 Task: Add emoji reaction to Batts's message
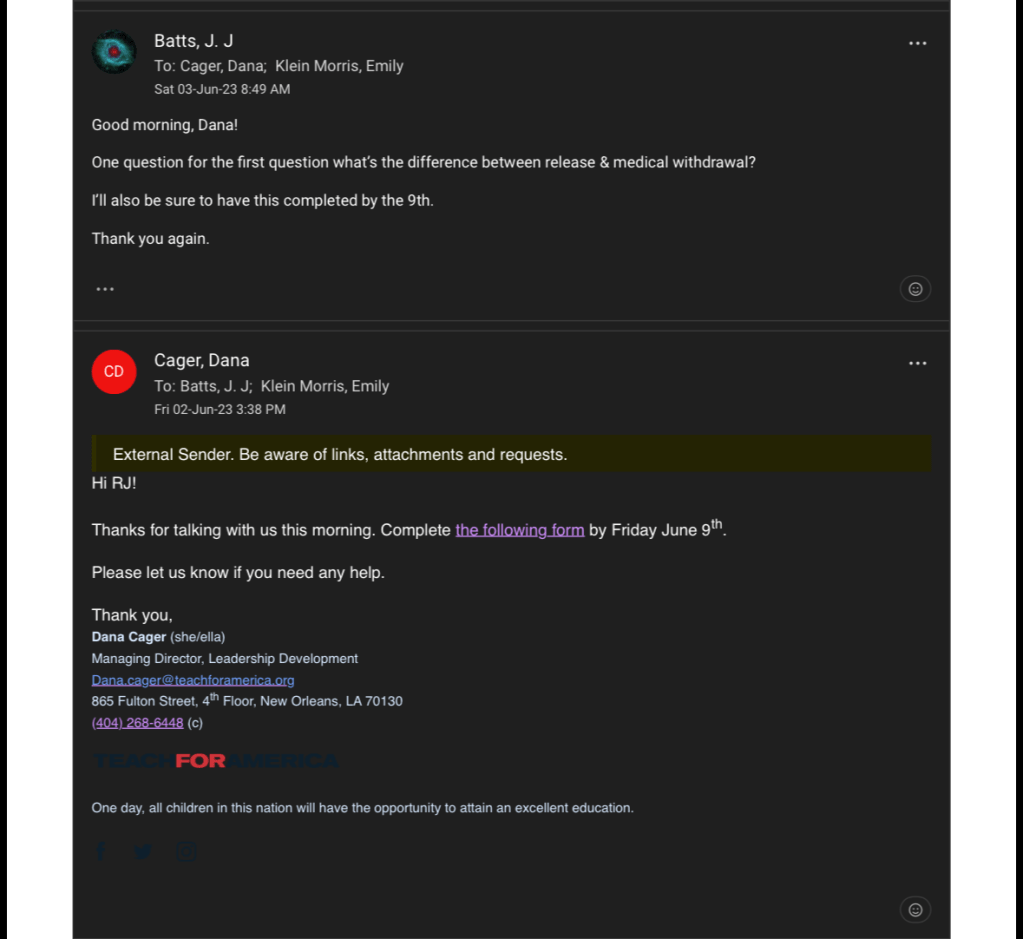pyautogui.click(x=915, y=289)
